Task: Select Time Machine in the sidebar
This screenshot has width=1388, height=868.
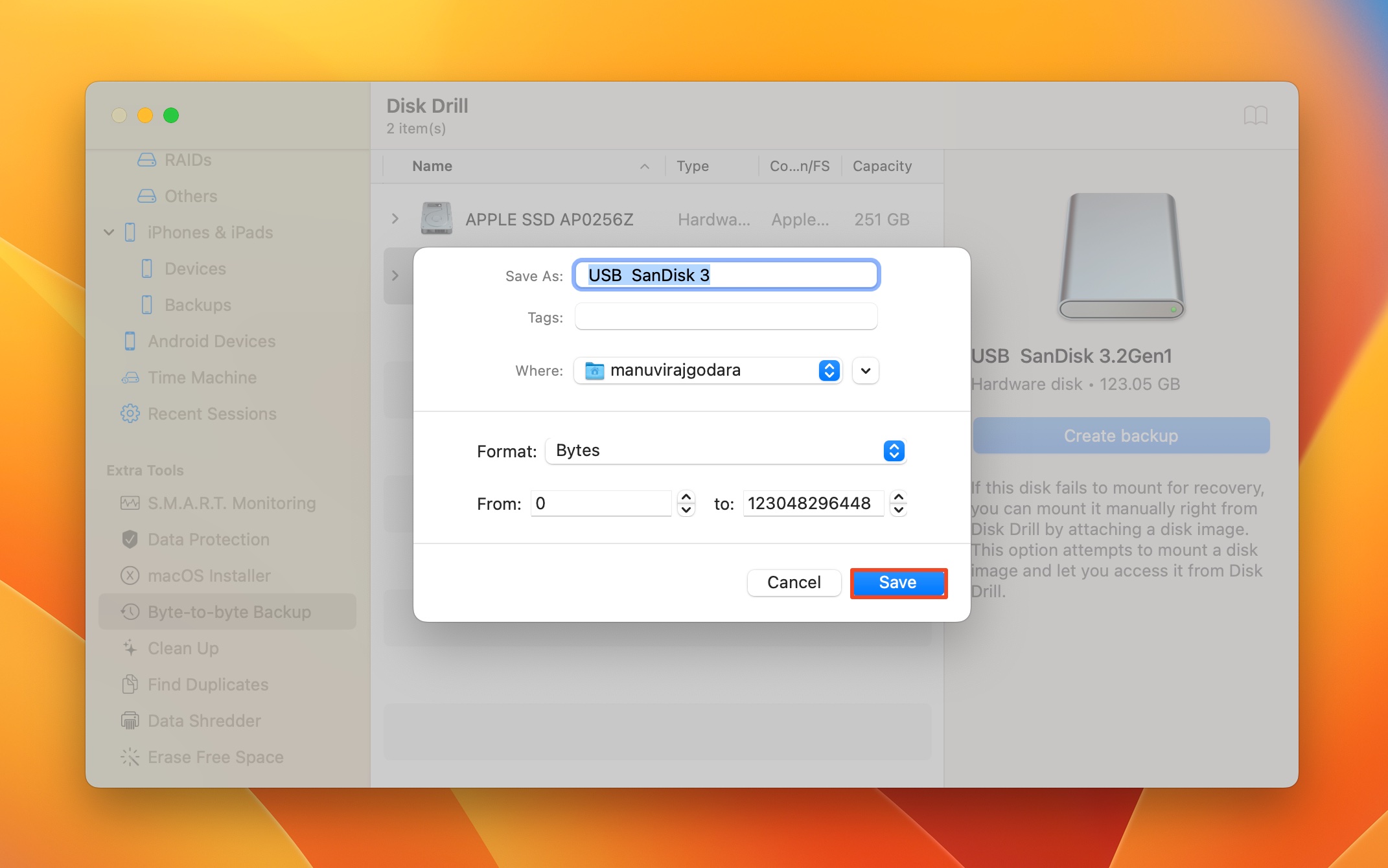Action: (202, 378)
